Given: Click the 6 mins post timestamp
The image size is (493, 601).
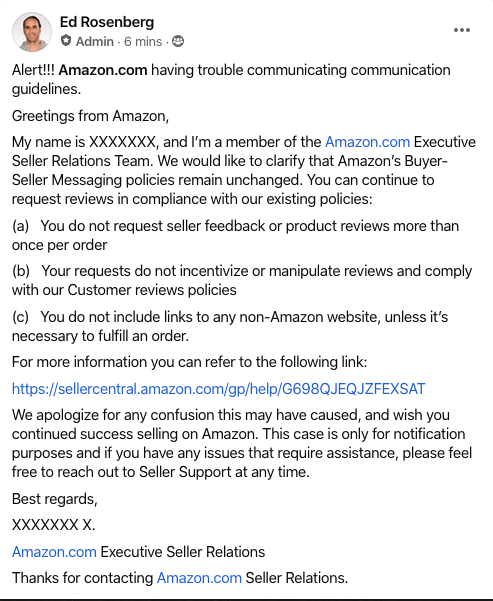Looking at the screenshot, I should pos(143,41).
